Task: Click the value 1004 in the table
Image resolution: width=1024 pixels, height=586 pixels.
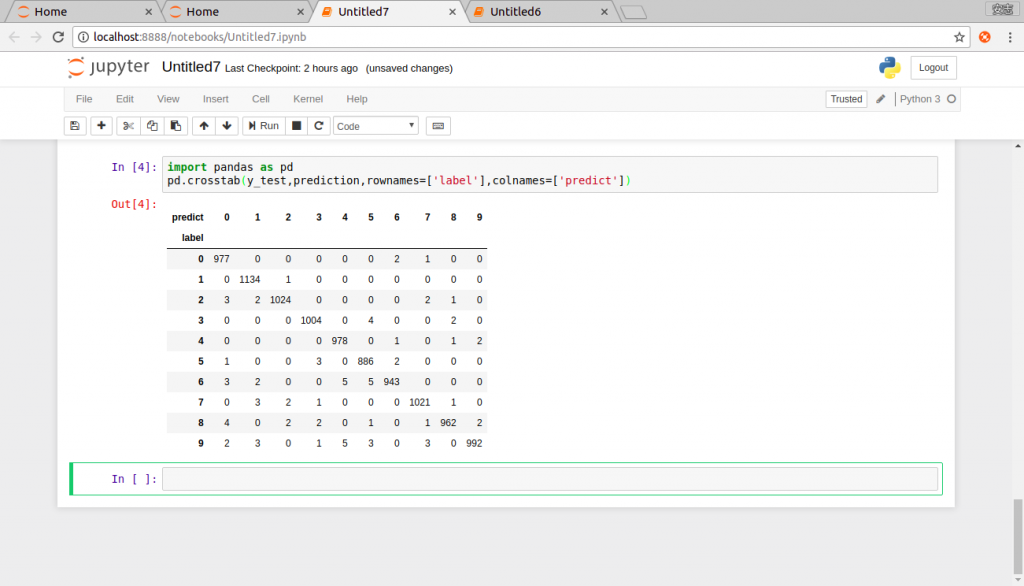Action: (311, 320)
